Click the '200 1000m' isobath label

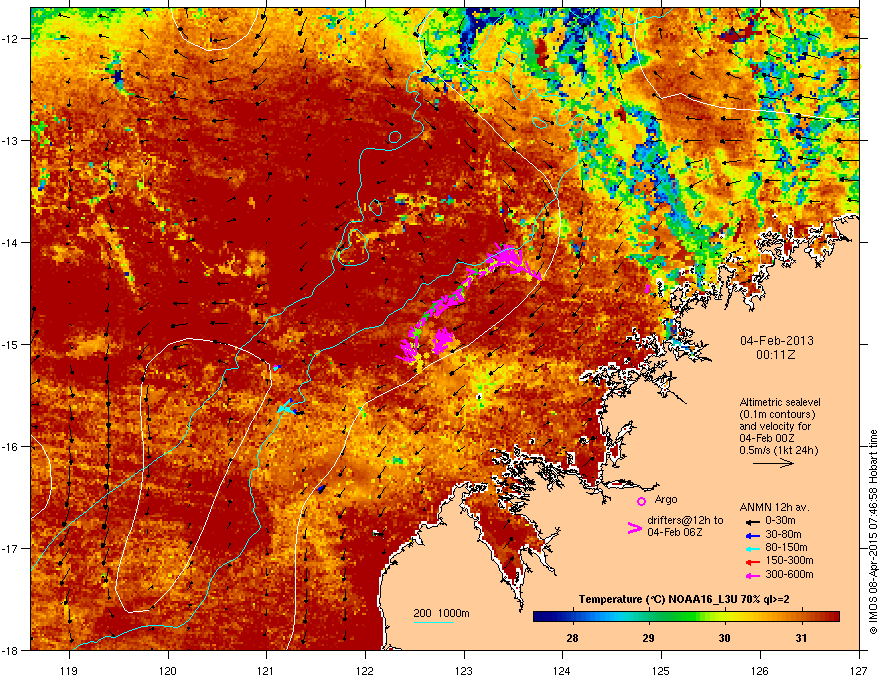[x=441, y=613]
